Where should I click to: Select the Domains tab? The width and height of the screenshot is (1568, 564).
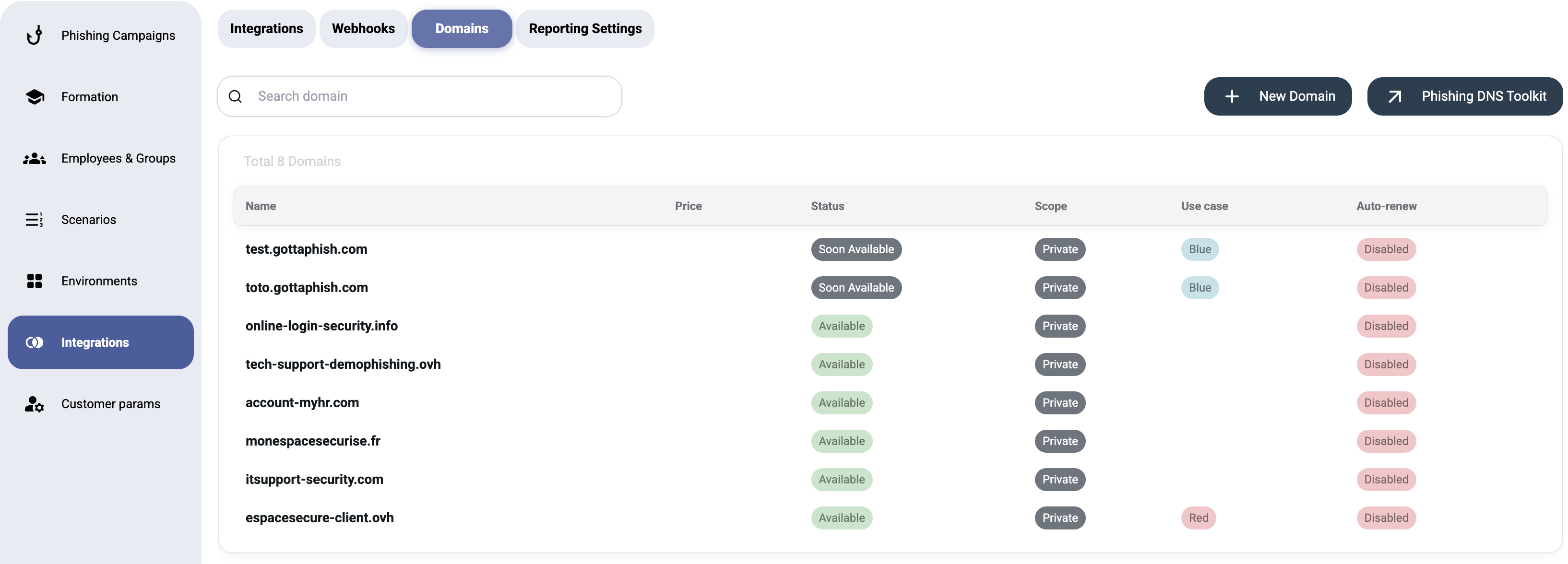tap(462, 29)
